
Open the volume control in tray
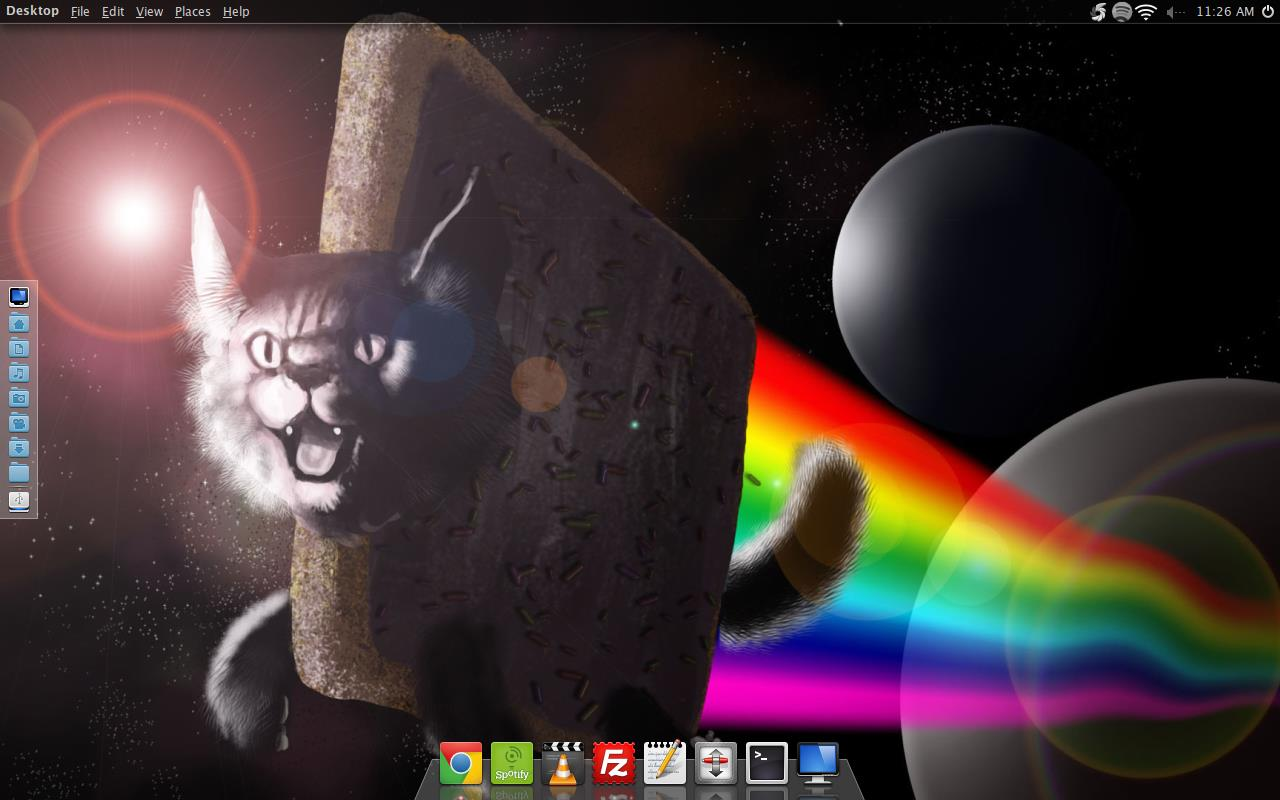(1175, 12)
